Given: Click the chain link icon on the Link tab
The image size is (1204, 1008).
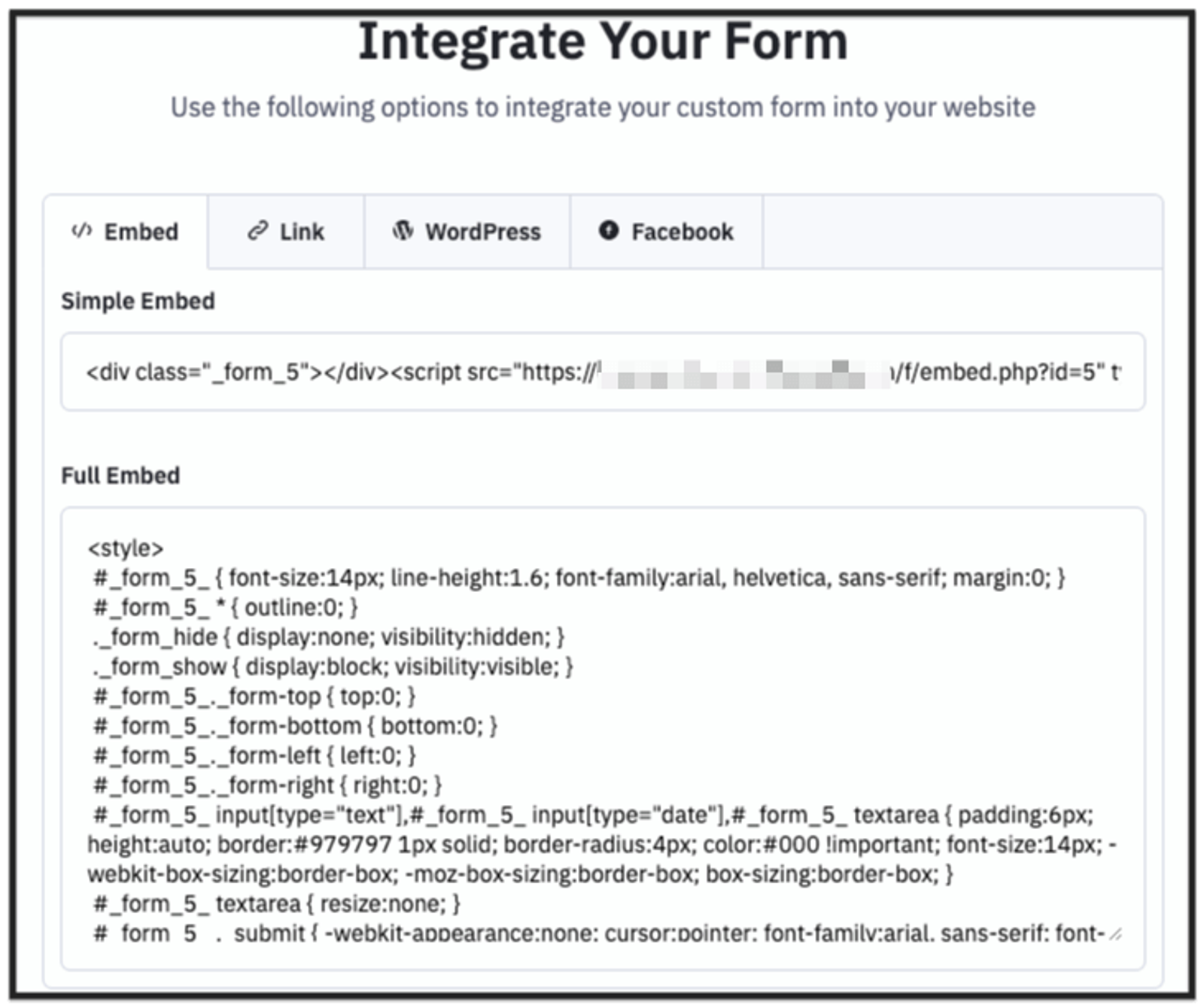Looking at the screenshot, I should coord(256,232).
